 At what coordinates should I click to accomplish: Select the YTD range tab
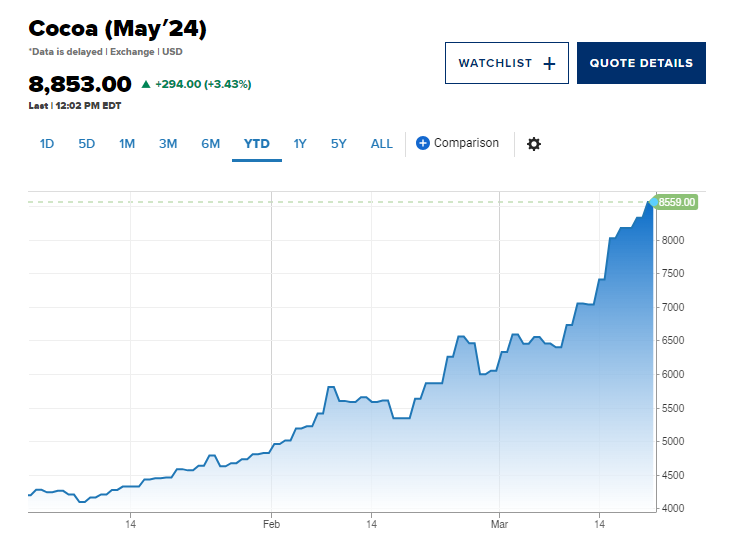[x=257, y=144]
